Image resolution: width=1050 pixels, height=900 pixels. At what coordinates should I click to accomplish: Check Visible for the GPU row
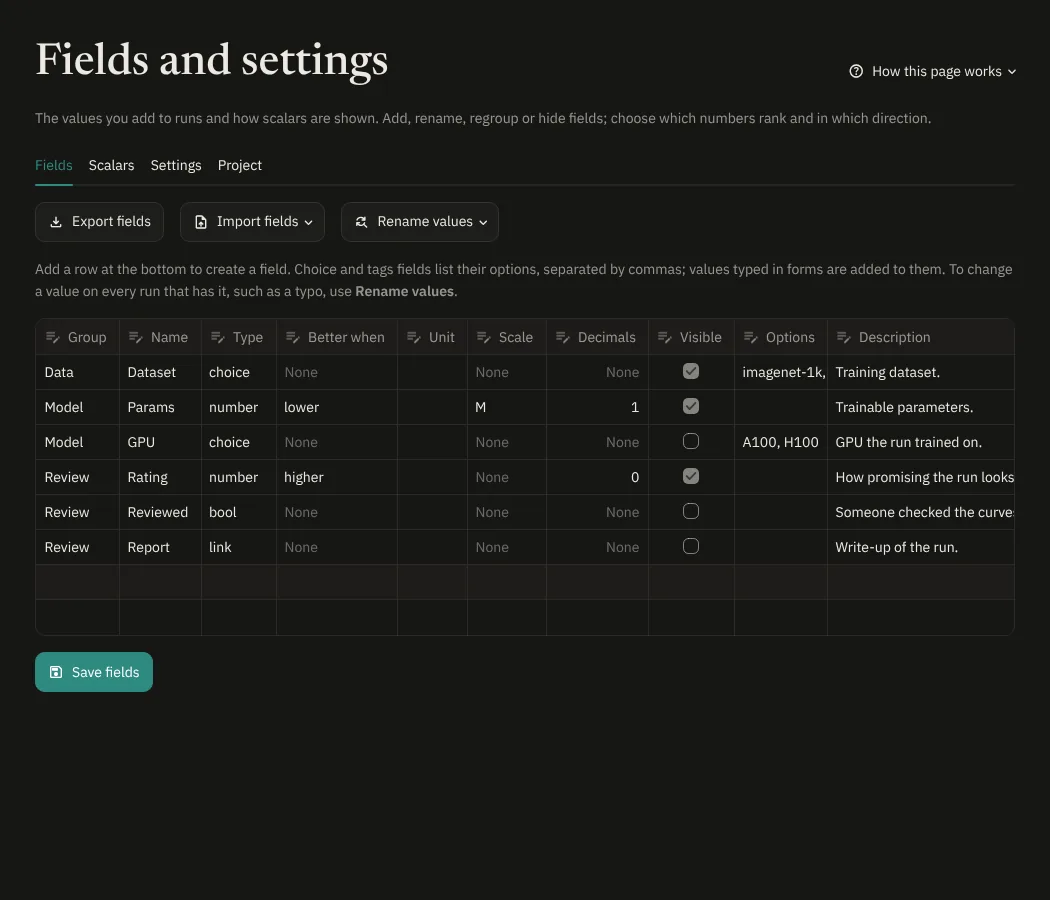point(691,441)
